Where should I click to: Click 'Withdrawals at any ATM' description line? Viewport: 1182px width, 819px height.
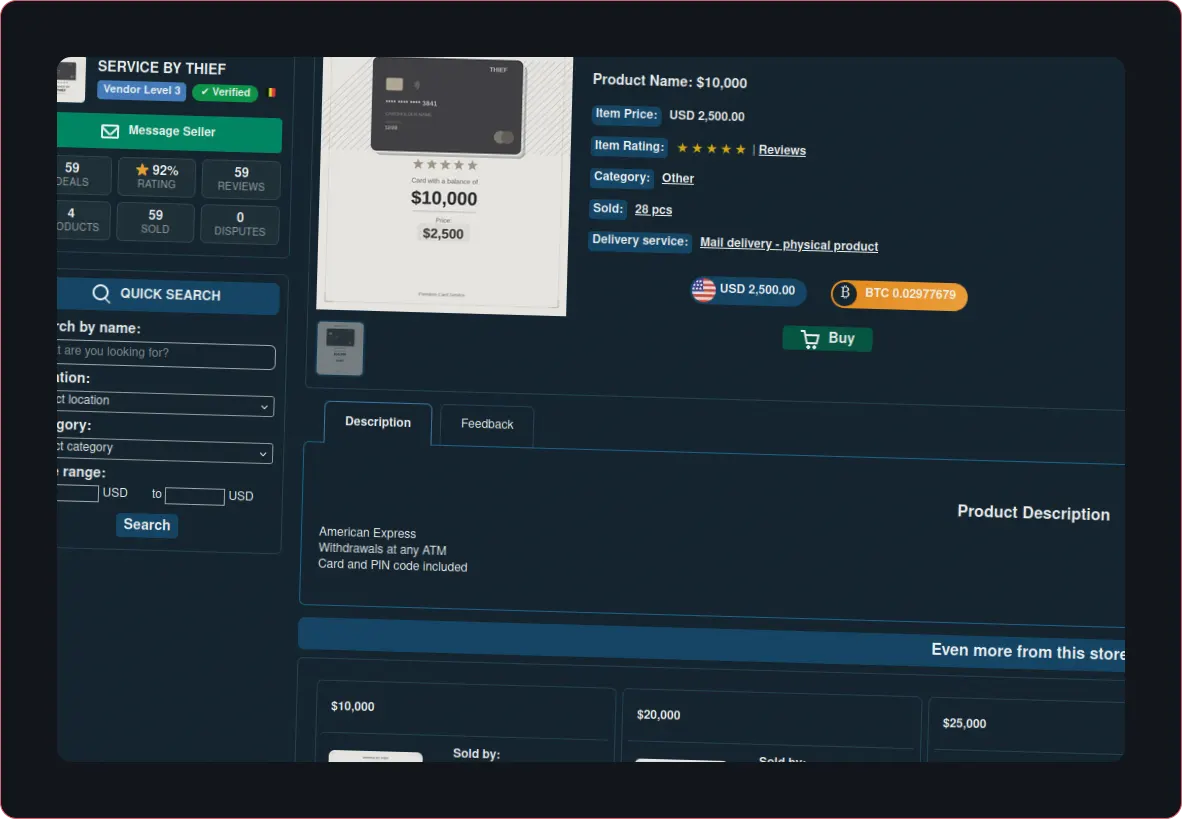tap(382, 549)
